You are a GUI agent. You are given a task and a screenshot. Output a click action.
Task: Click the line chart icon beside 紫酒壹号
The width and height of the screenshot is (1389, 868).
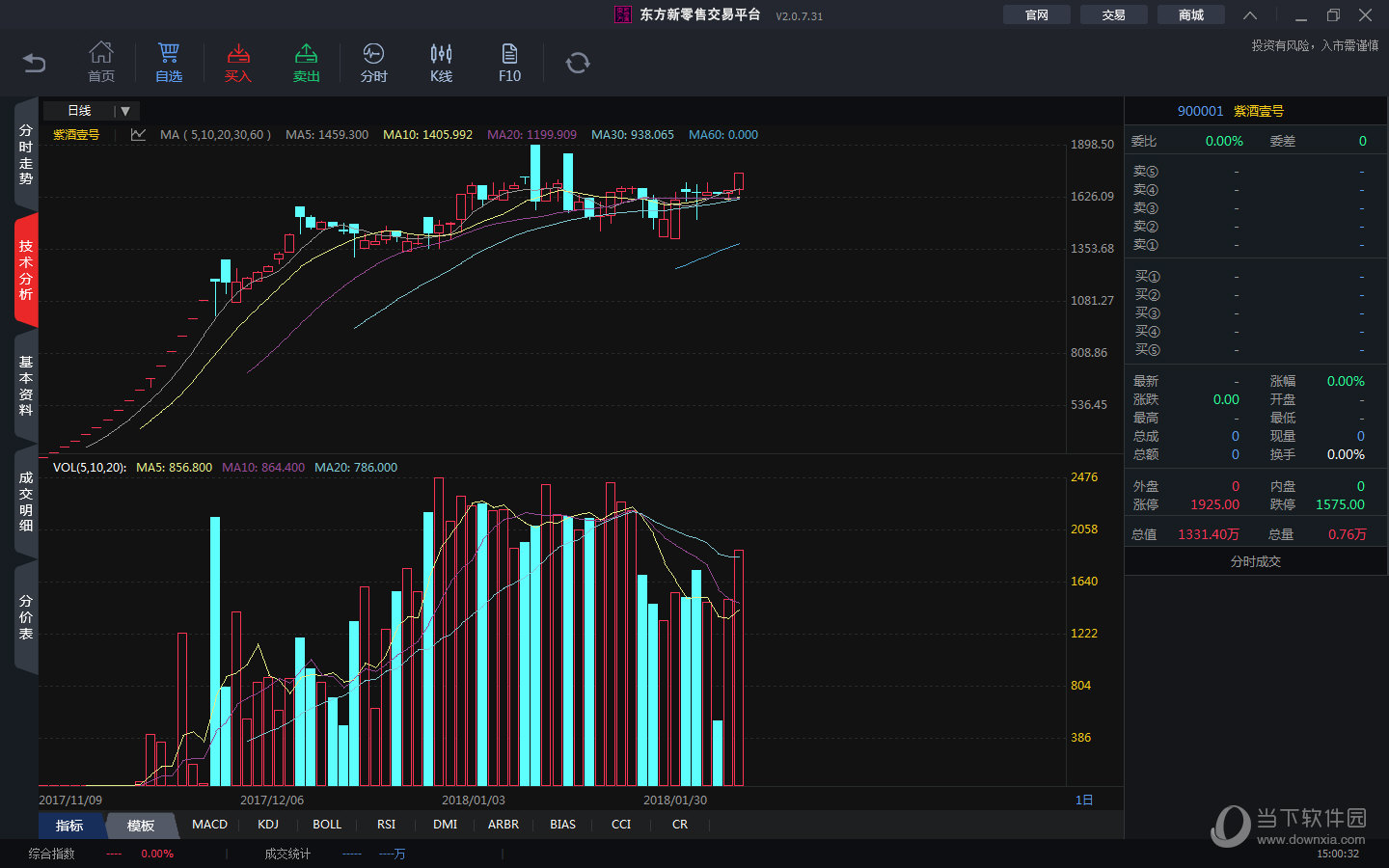[138, 135]
